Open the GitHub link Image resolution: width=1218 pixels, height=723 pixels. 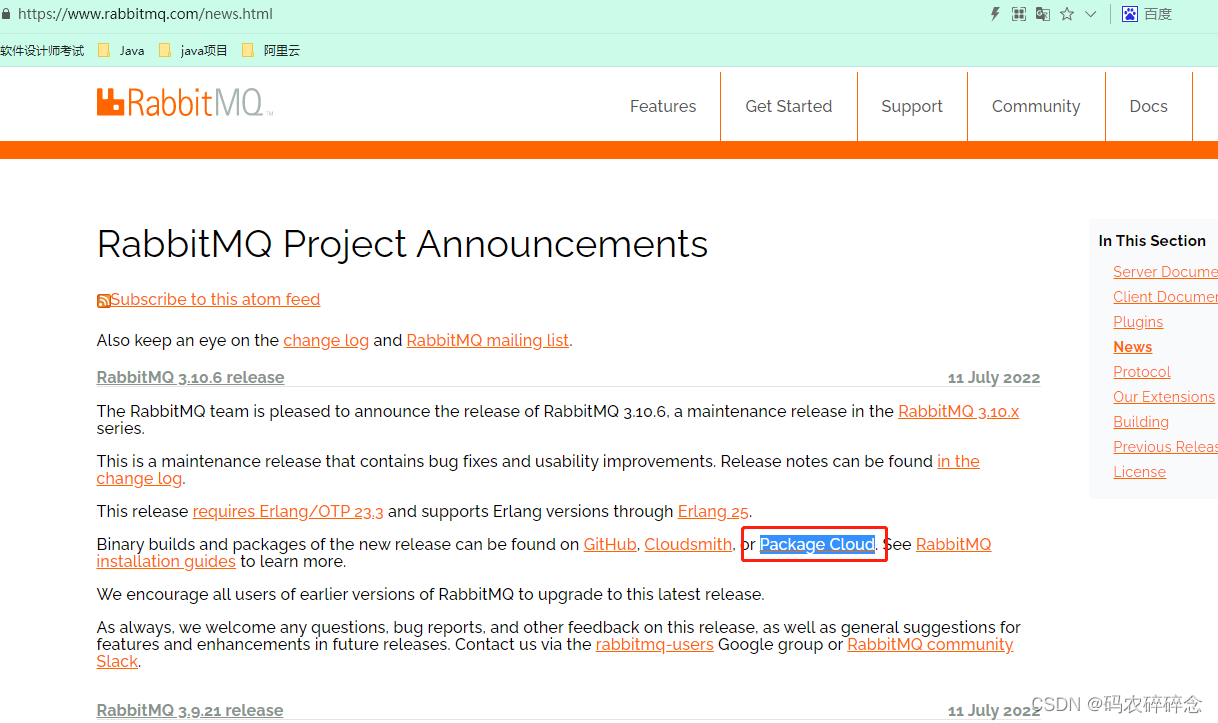(610, 544)
